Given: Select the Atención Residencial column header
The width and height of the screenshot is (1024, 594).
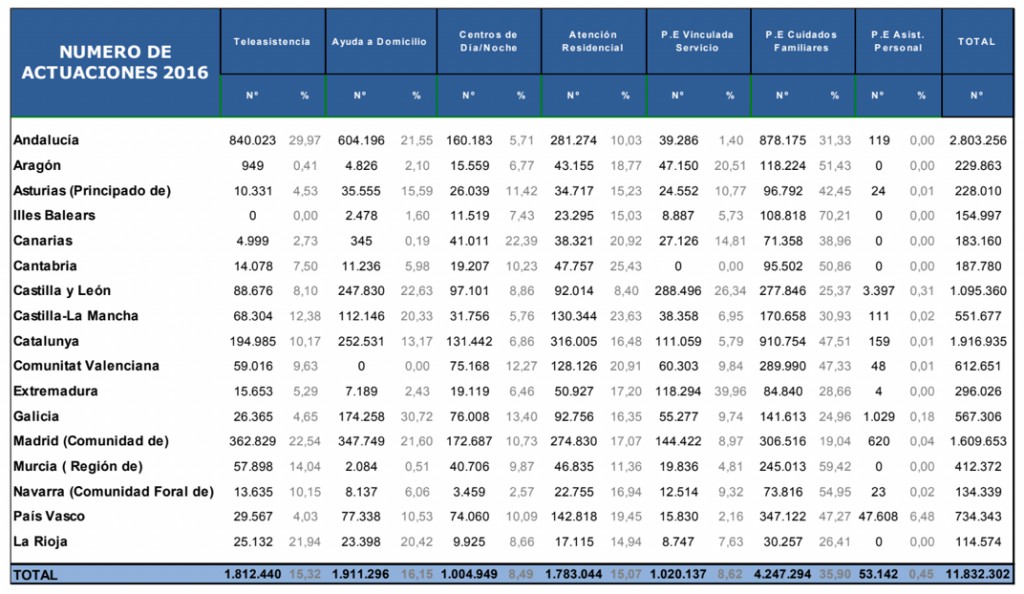Looking at the screenshot, I should 593,41.
